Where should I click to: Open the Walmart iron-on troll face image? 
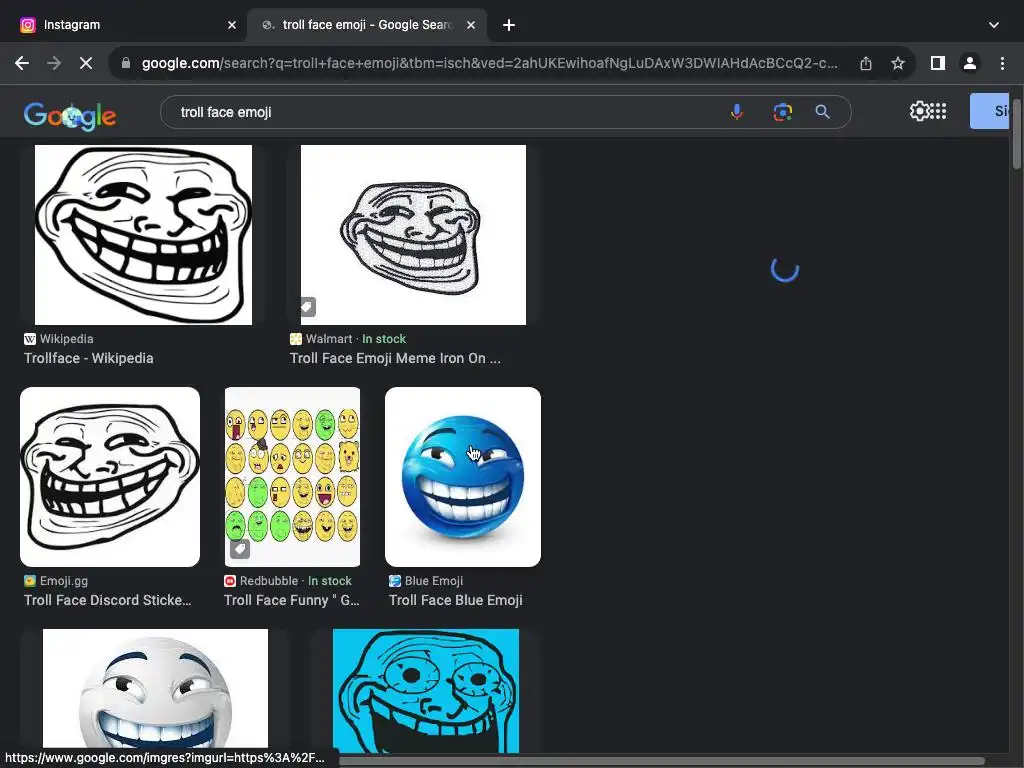tap(413, 234)
